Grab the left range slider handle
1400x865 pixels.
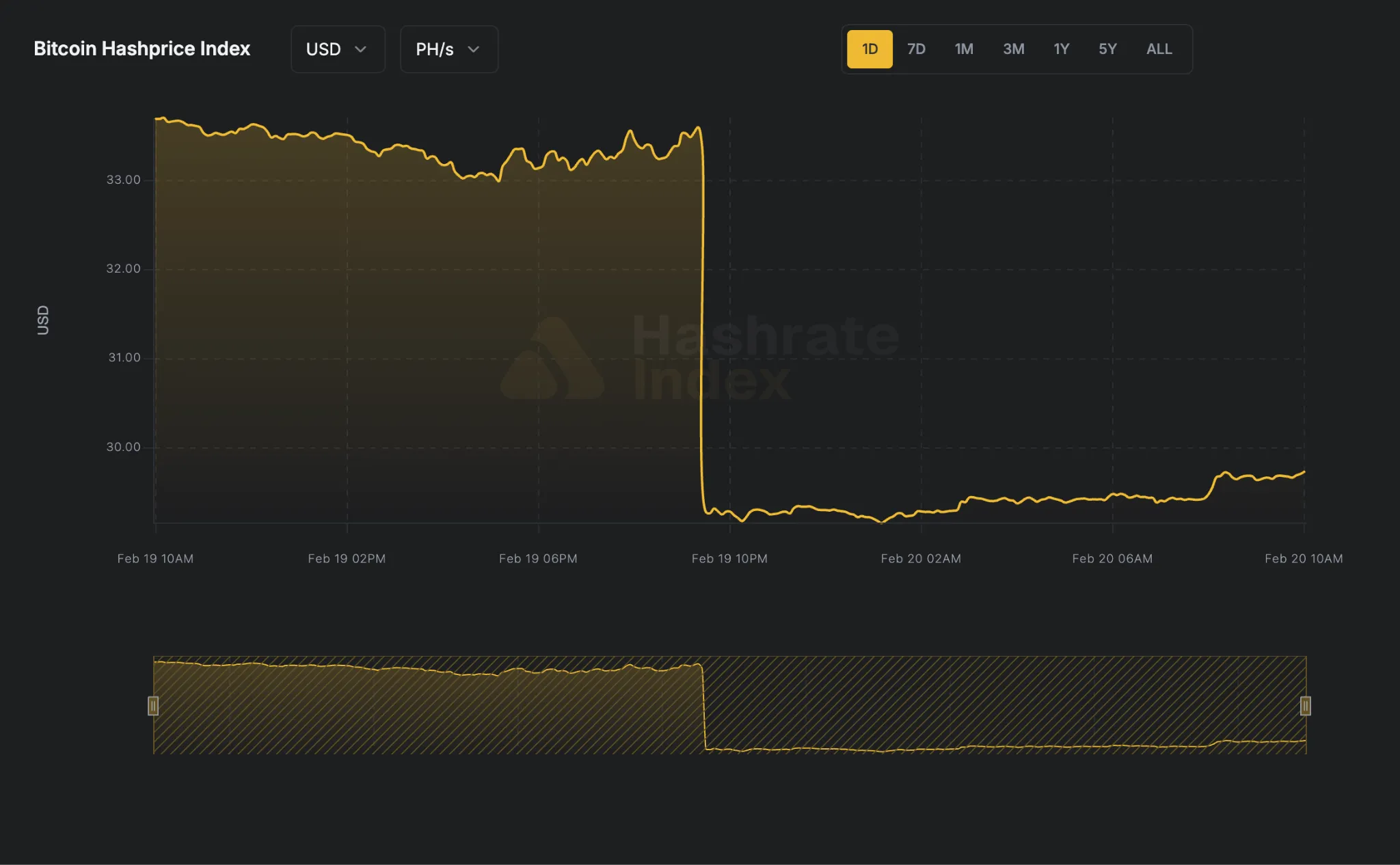[153, 706]
